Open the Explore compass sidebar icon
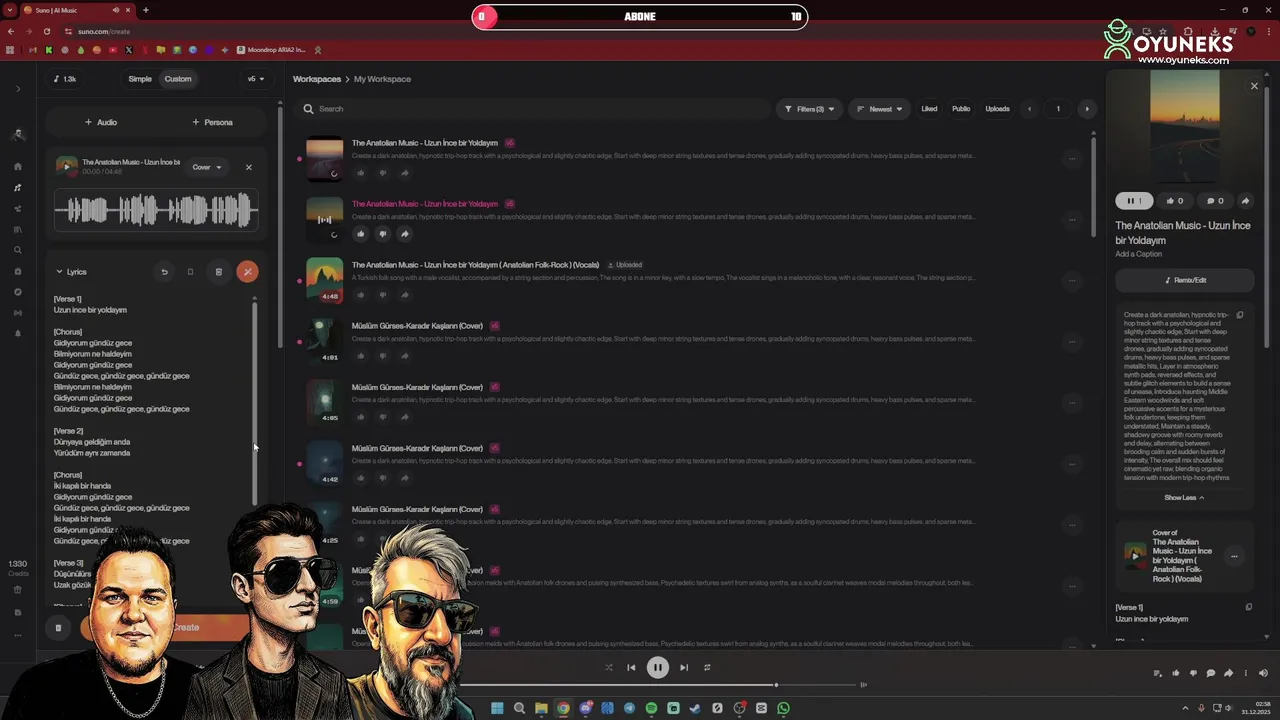This screenshot has height=720, width=1280. coord(18,292)
